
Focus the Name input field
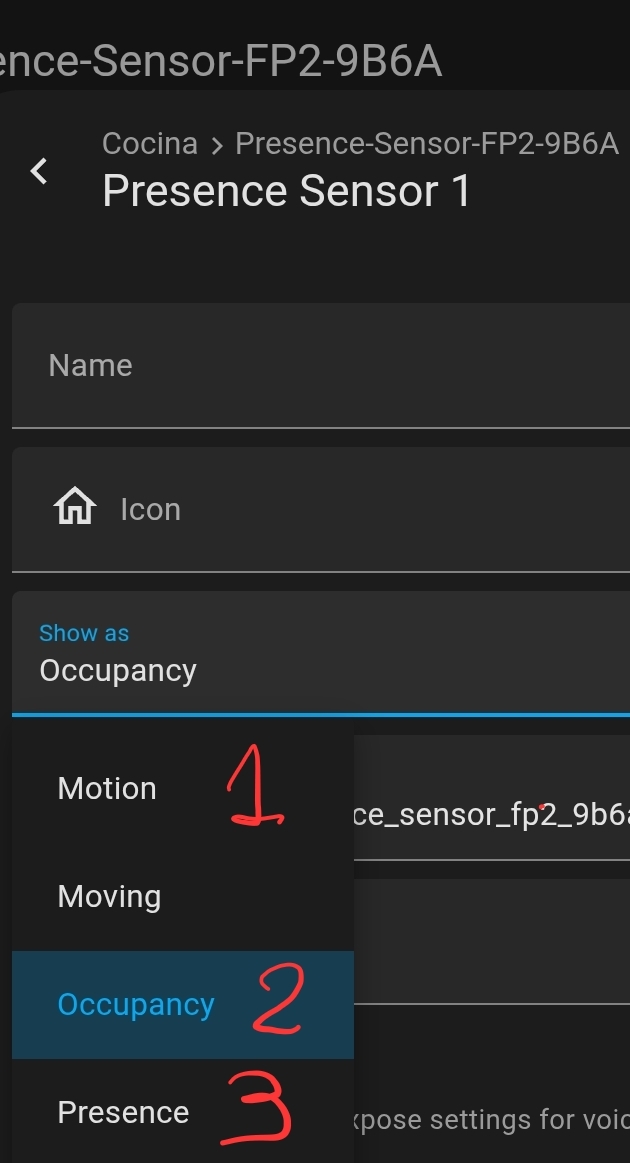coord(300,365)
